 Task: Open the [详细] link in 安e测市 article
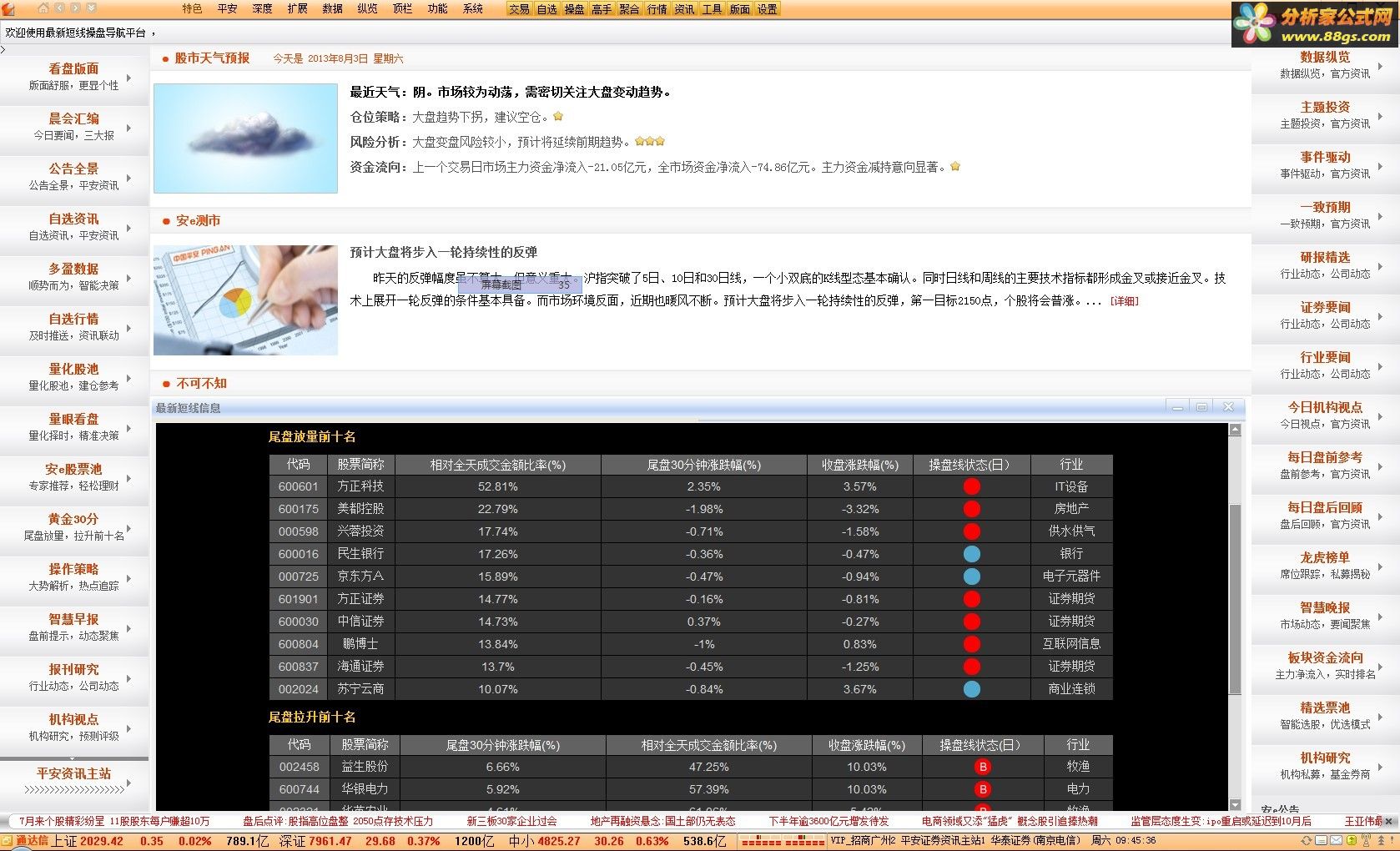1124,301
